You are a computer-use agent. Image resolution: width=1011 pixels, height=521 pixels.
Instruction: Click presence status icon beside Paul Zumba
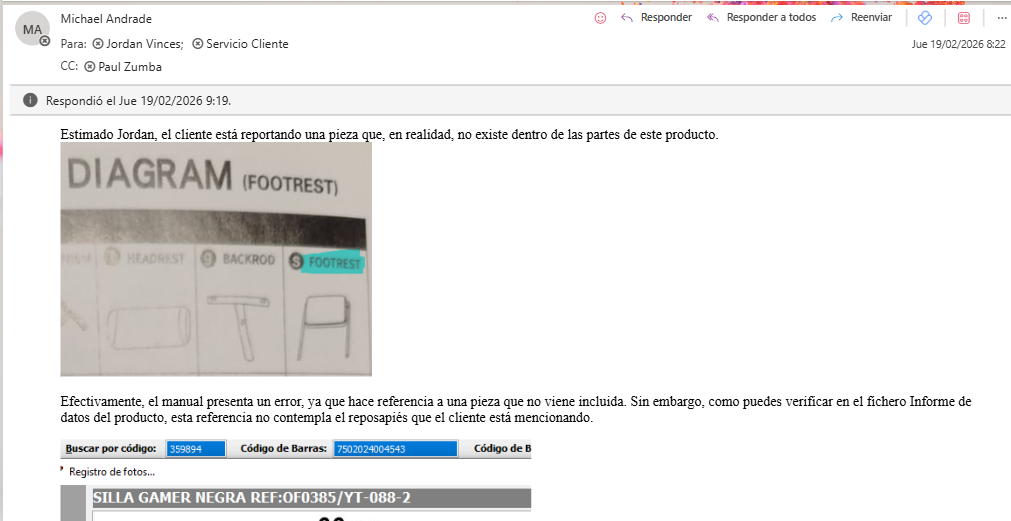click(90, 67)
